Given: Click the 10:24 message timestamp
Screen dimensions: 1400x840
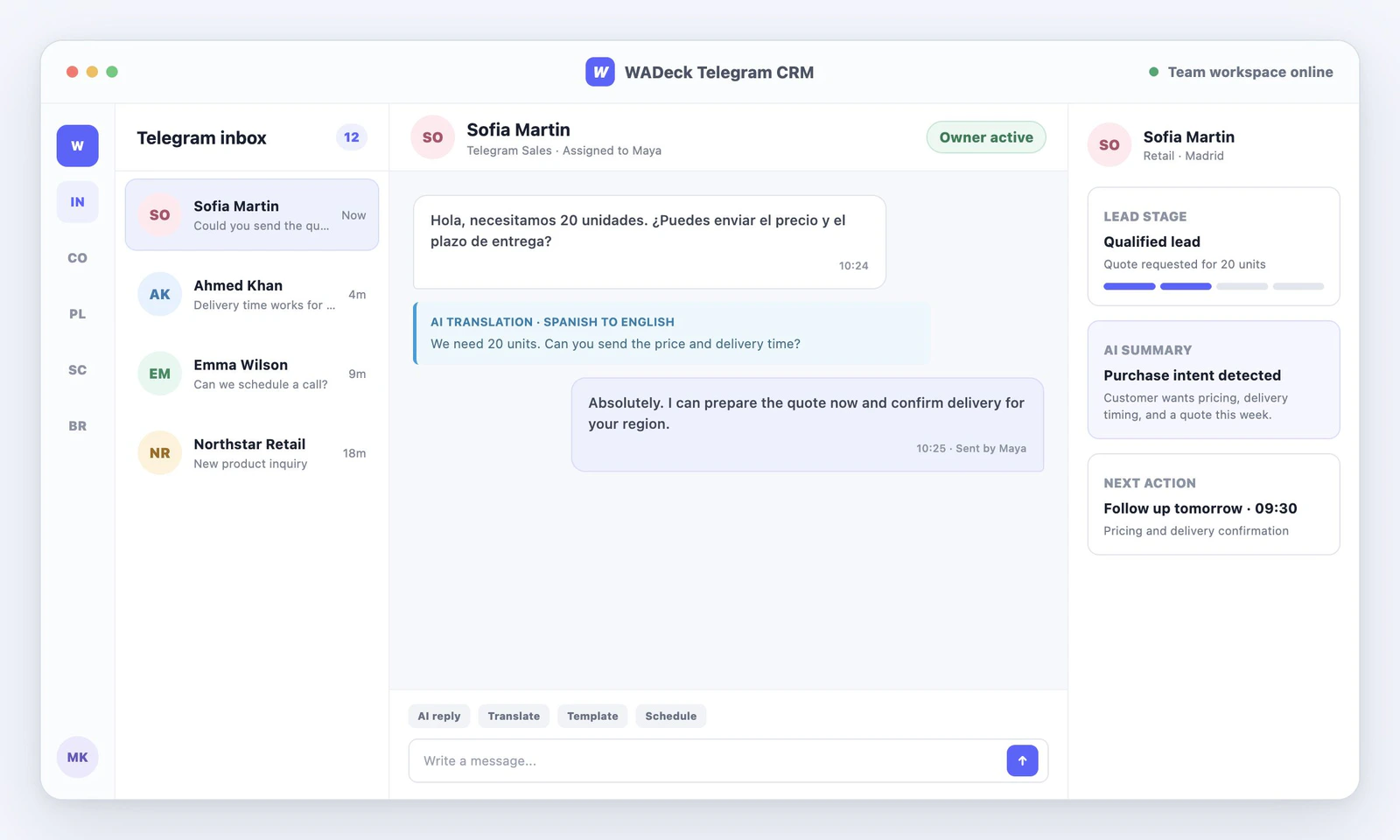Looking at the screenshot, I should (854, 266).
